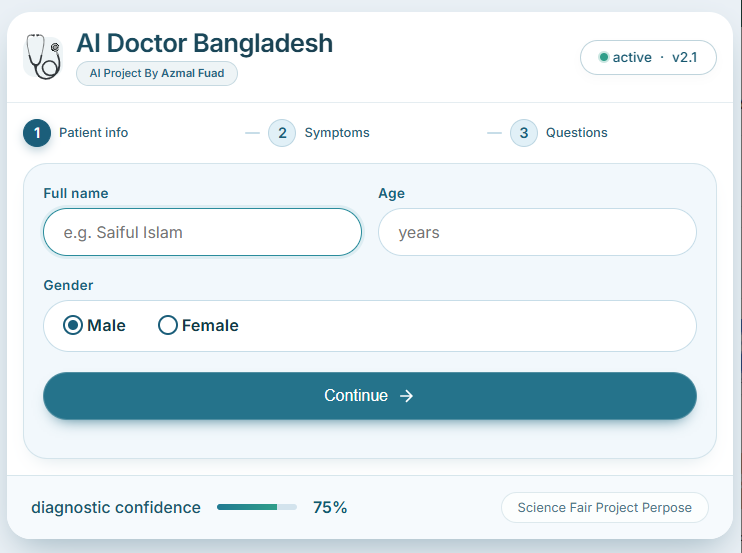Click the AI Project By Azmal Fuad badge
Screen dimensions: 742x553
point(157,73)
